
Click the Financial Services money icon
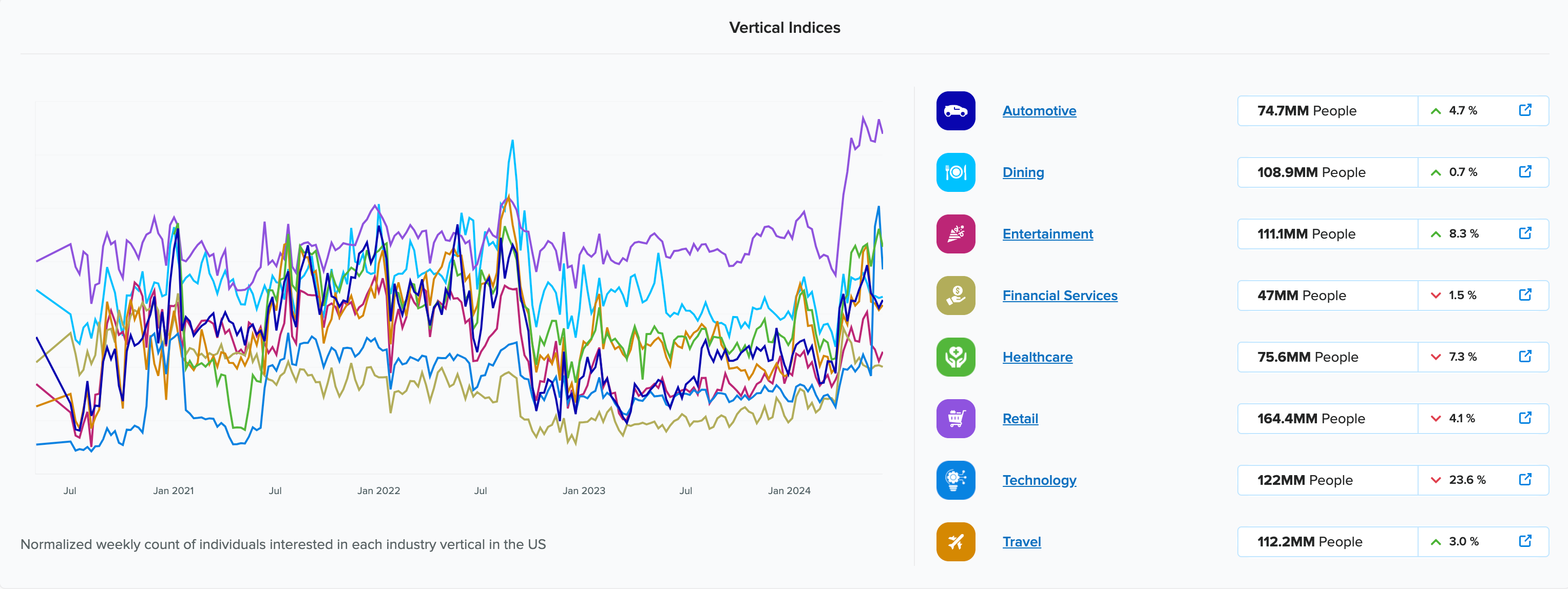pyautogui.click(x=955, y=296)
